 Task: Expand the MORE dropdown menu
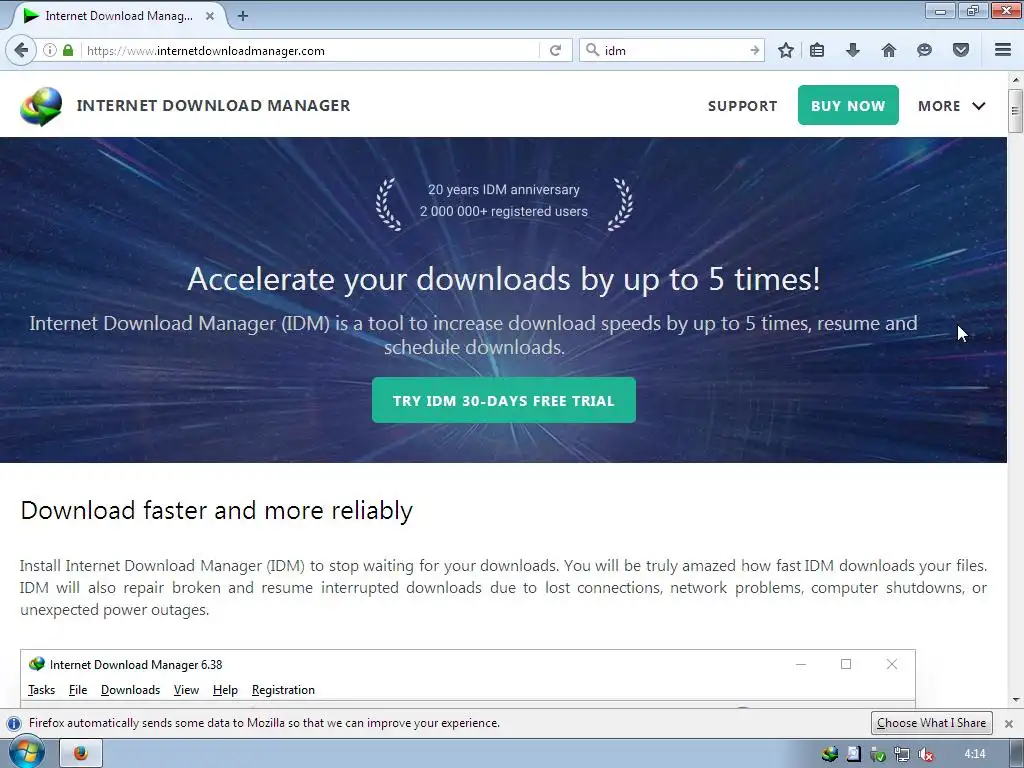[952, 106]
